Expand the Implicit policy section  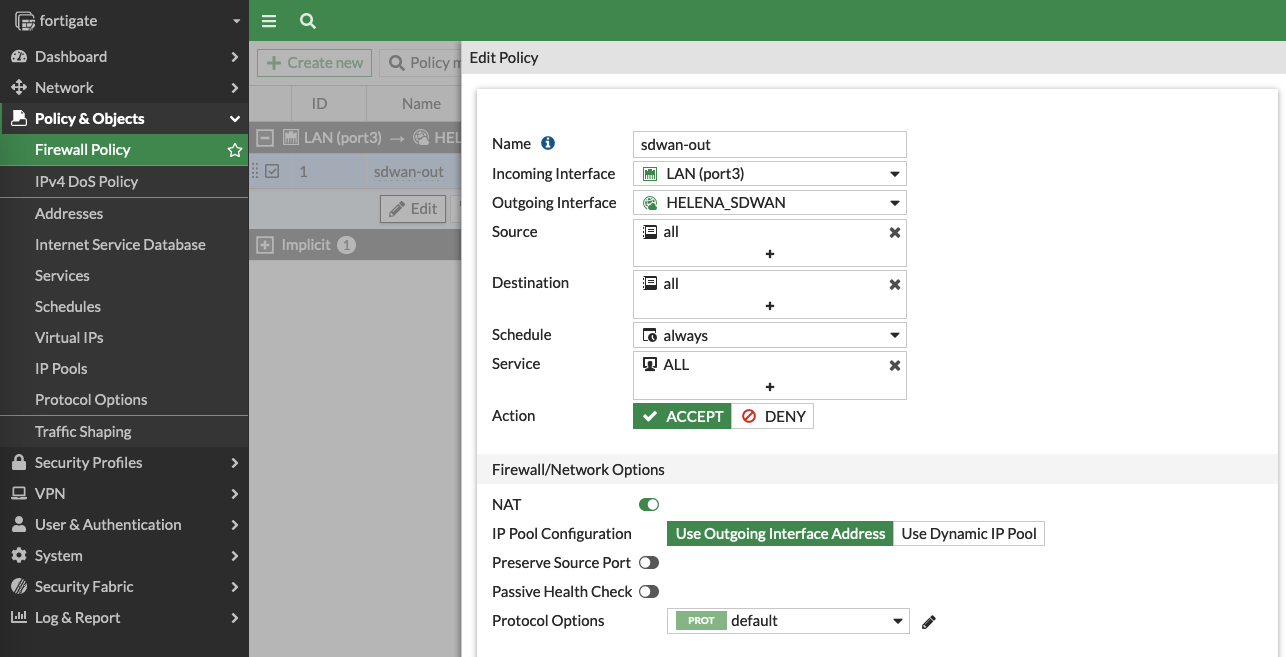265,245
